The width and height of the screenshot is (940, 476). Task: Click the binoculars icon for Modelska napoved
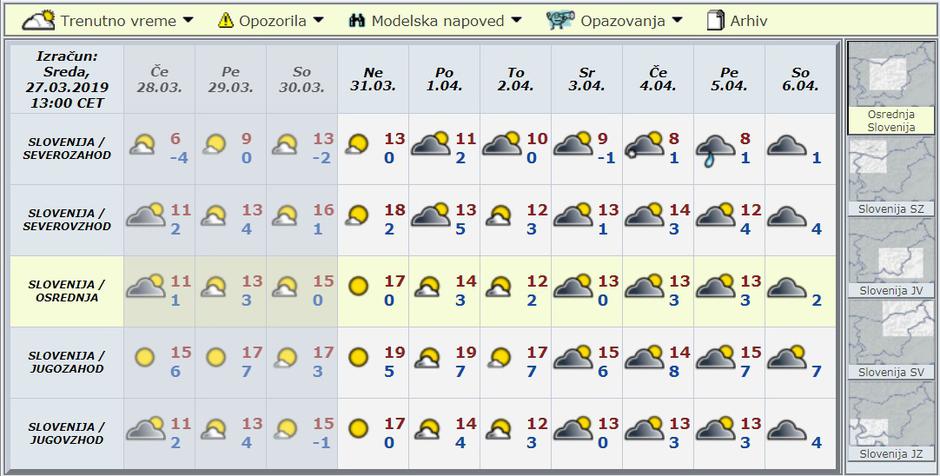[357, 20]
